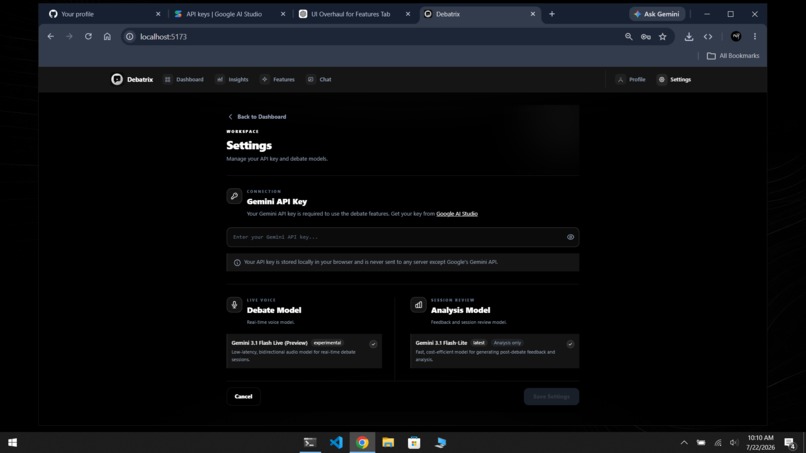Click the info icon in API key notice

click(237, 263)
